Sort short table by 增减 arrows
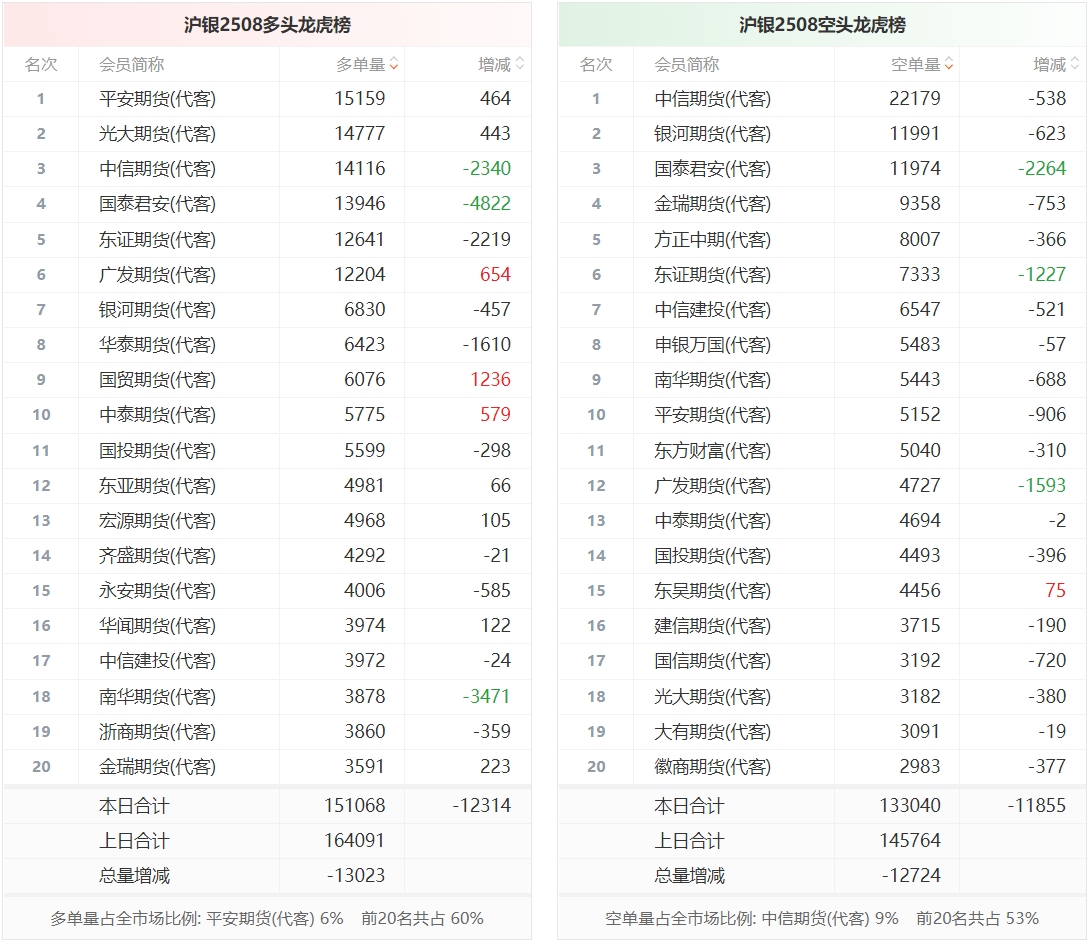1091x944 pixels. [x=1075, y=64]
